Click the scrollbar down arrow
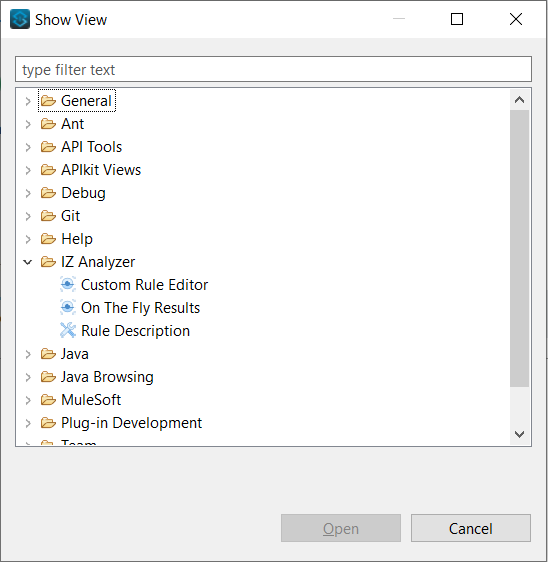The height and width of the screenshot is (562, 548). tap(519, 434)
